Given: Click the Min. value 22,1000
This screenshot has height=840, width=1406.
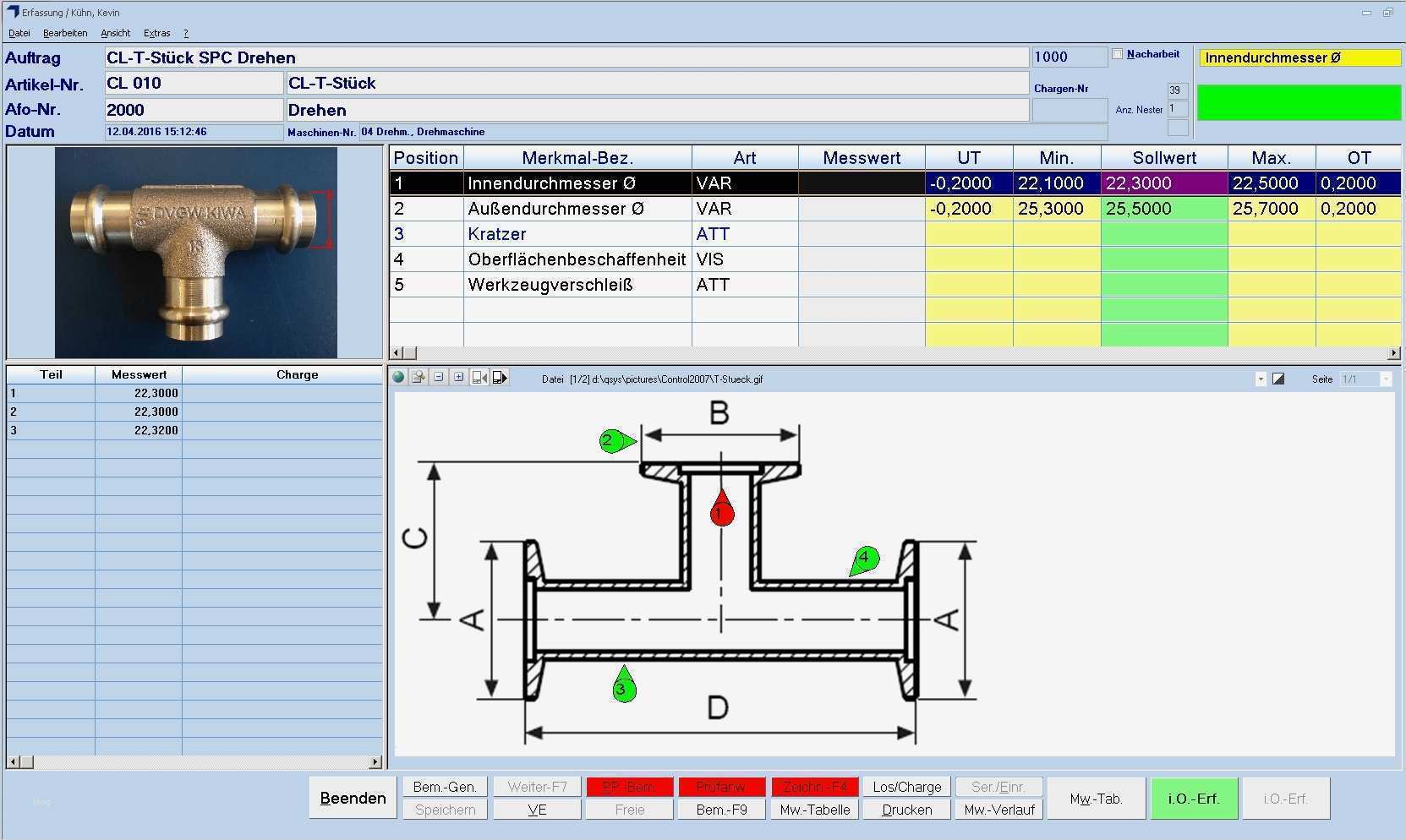Looking at the screenshot, I should (x=1057, y=183).
